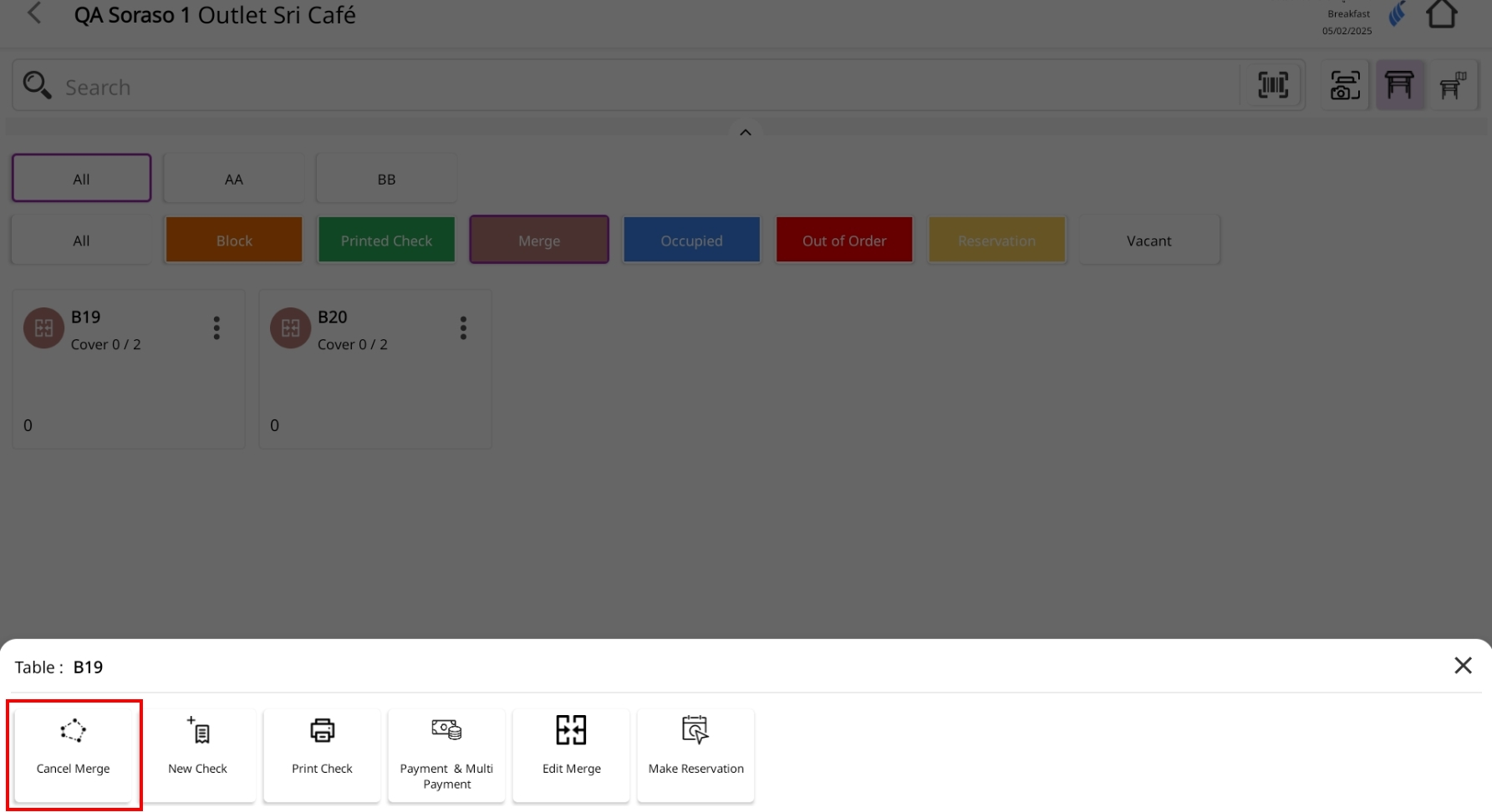1492x812 pixels.
Task: Open B20 three-dot options menu
Action: tap(463, 328)
